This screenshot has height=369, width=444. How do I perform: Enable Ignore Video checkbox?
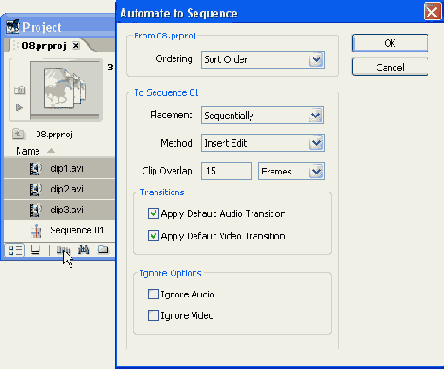(x=153, y=315)
